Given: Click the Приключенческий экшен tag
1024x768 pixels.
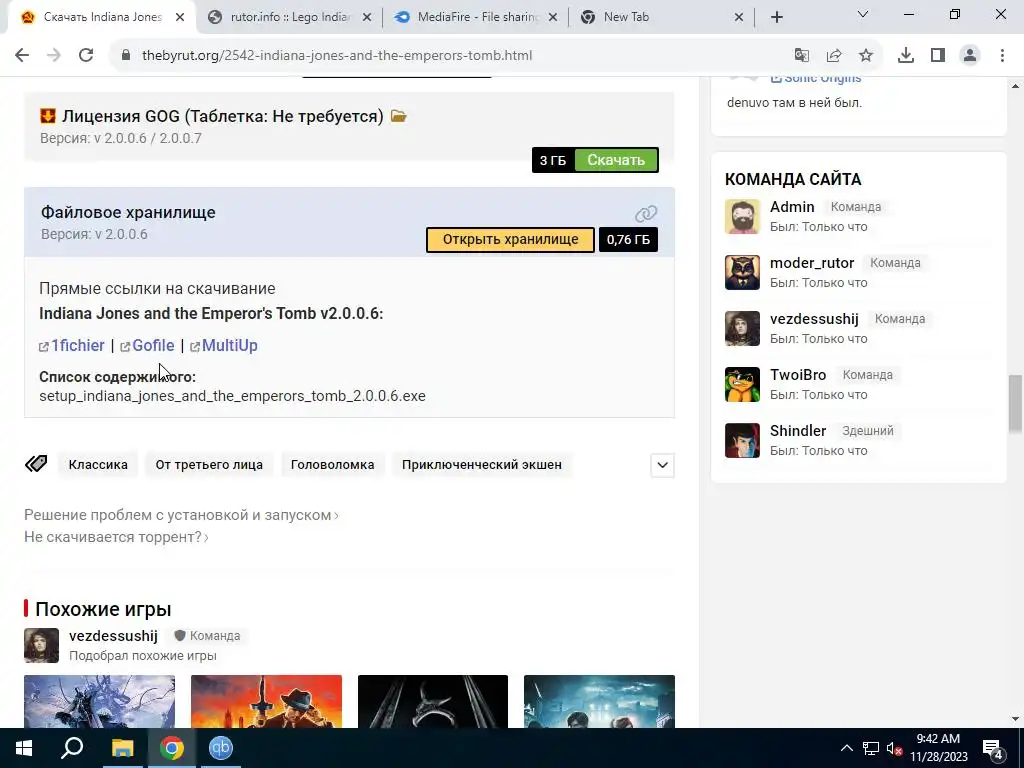Looking at the screenshot, I should [x=482, y=465].
